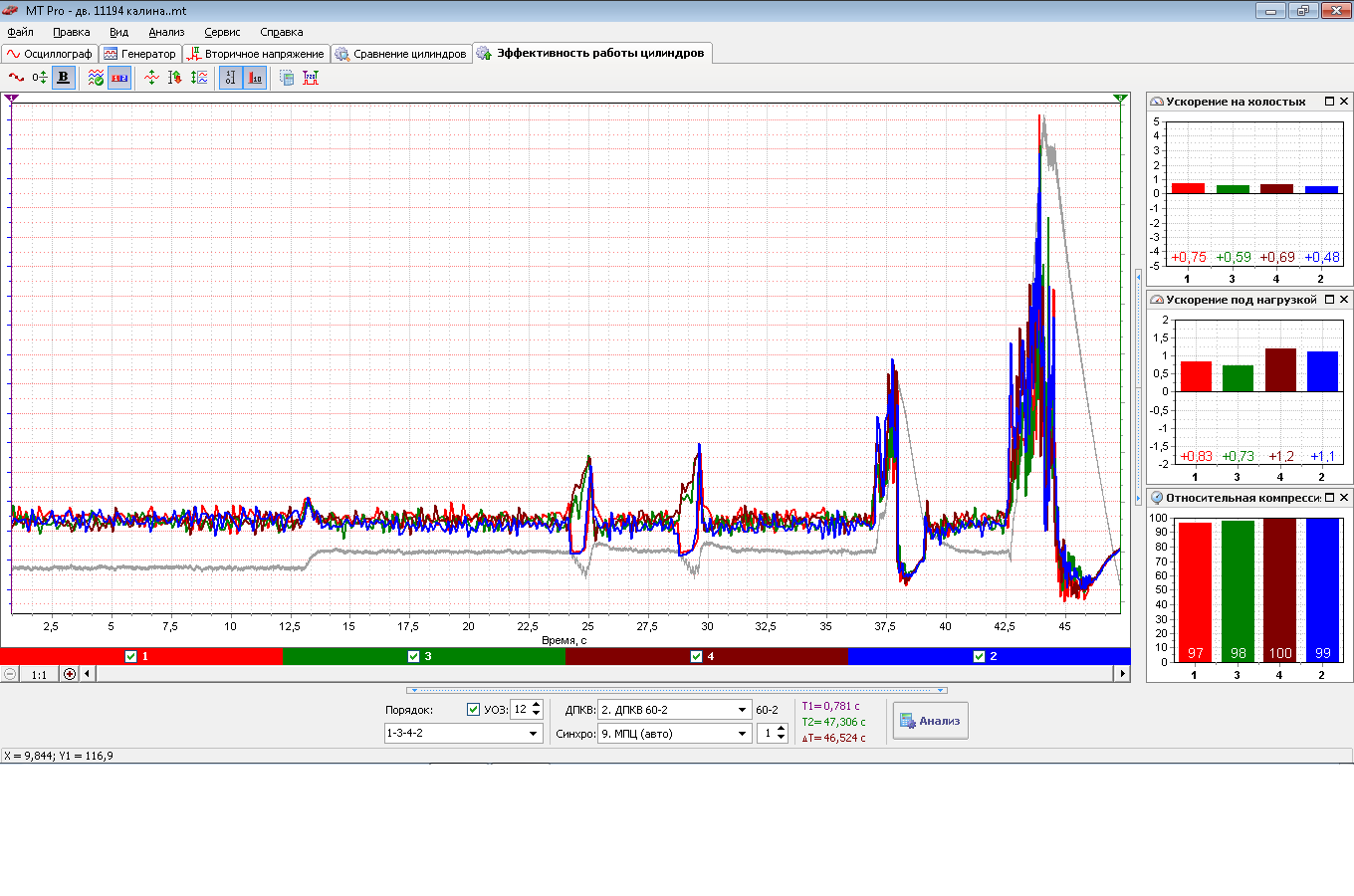This screenshot has width=1354, height=896.
Task: Switch to the Вторичное напряжение tab
Action: pyautogui.click(x=256, y=54)
